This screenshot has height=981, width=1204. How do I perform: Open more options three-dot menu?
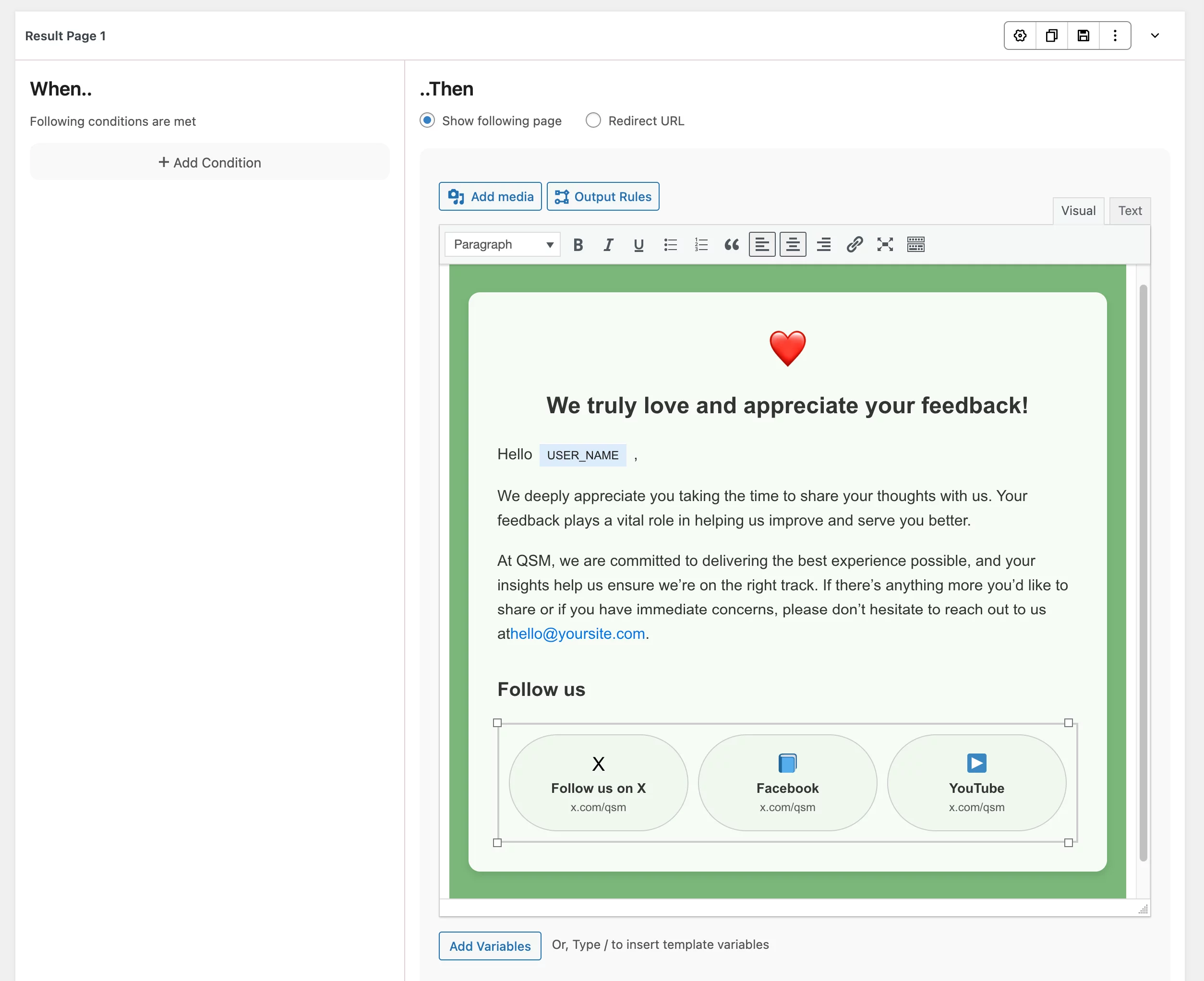[x=1115, y=36]
